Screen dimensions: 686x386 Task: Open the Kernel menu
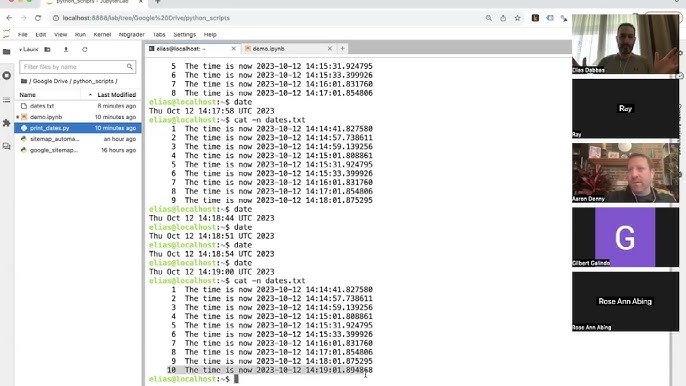click(x=102, y=35)
